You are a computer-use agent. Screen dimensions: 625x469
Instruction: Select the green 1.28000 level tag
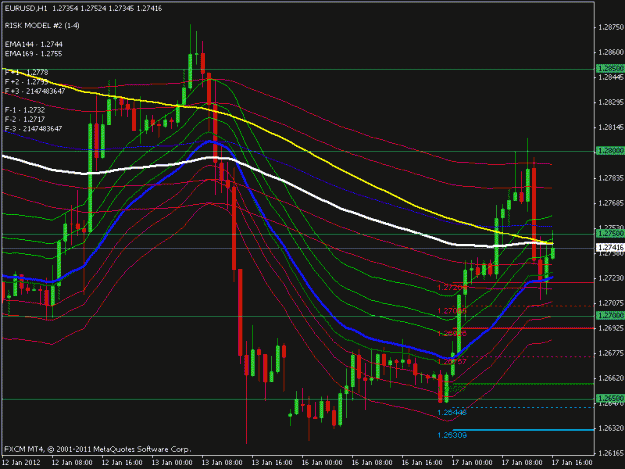[610, 151]
